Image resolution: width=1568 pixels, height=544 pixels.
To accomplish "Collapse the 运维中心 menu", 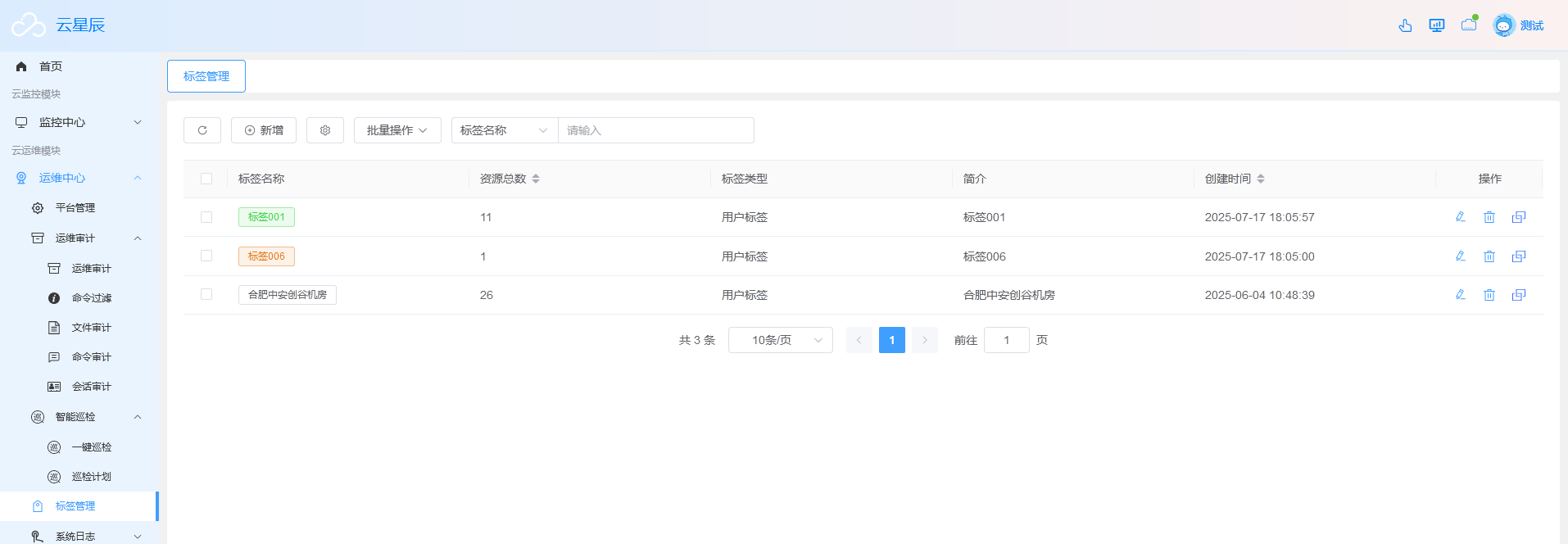I will (79, 178).
